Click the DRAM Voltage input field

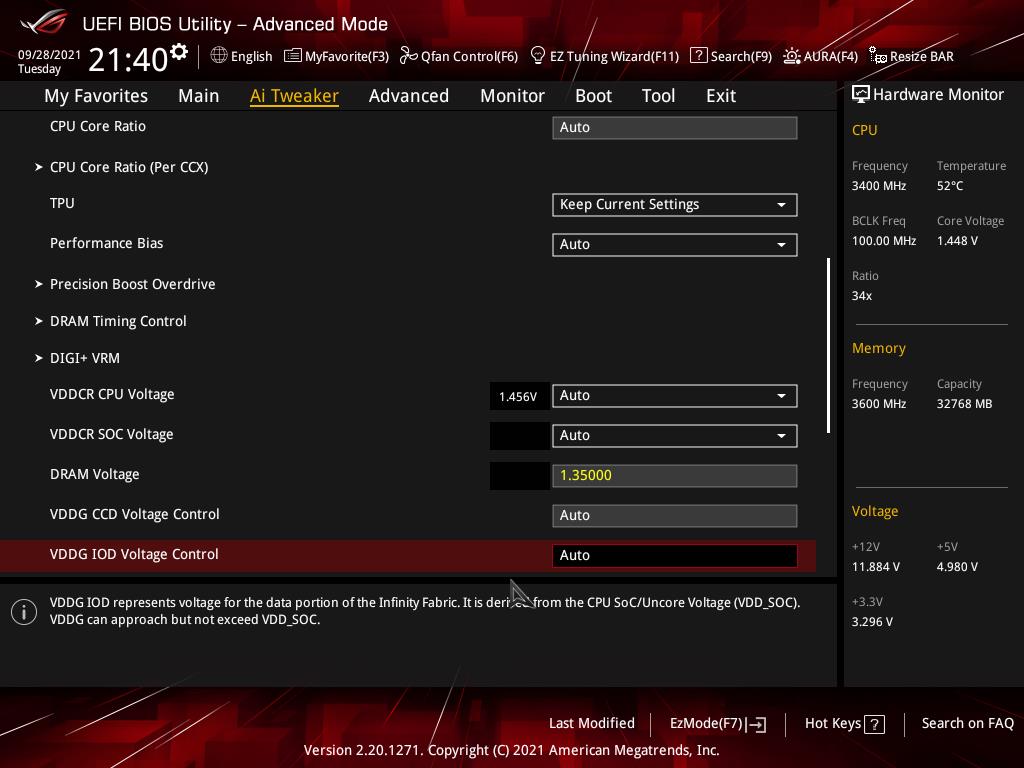674,475
